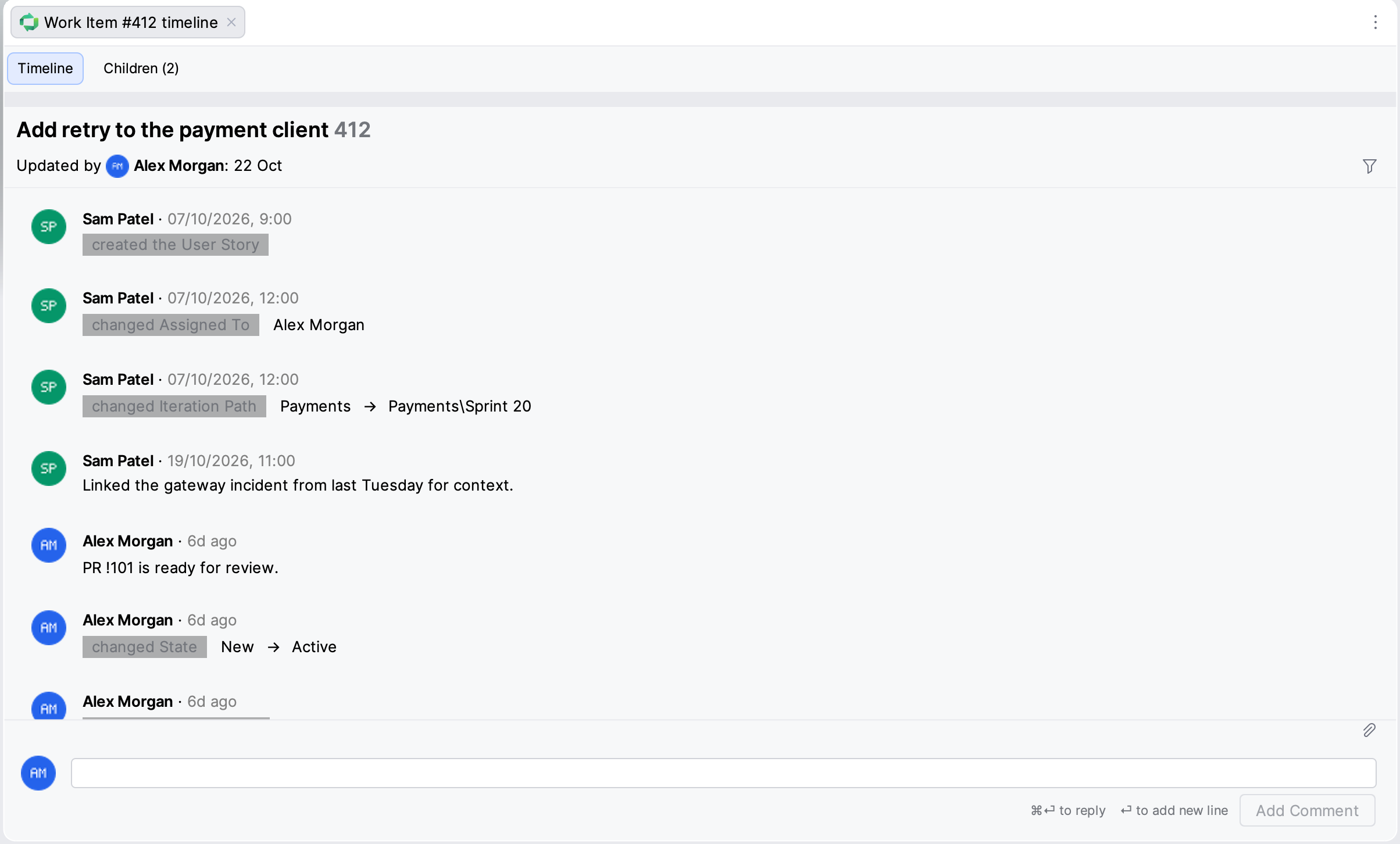Click 'Payments\Sprint 20' iteration value
The image size is (1400, 844).
(460, 406)
